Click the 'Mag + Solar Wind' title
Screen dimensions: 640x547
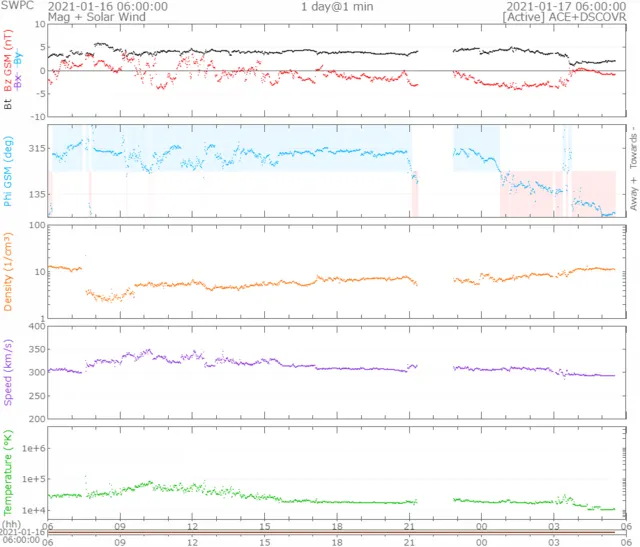pyautogui.click(x=96, y=17)
